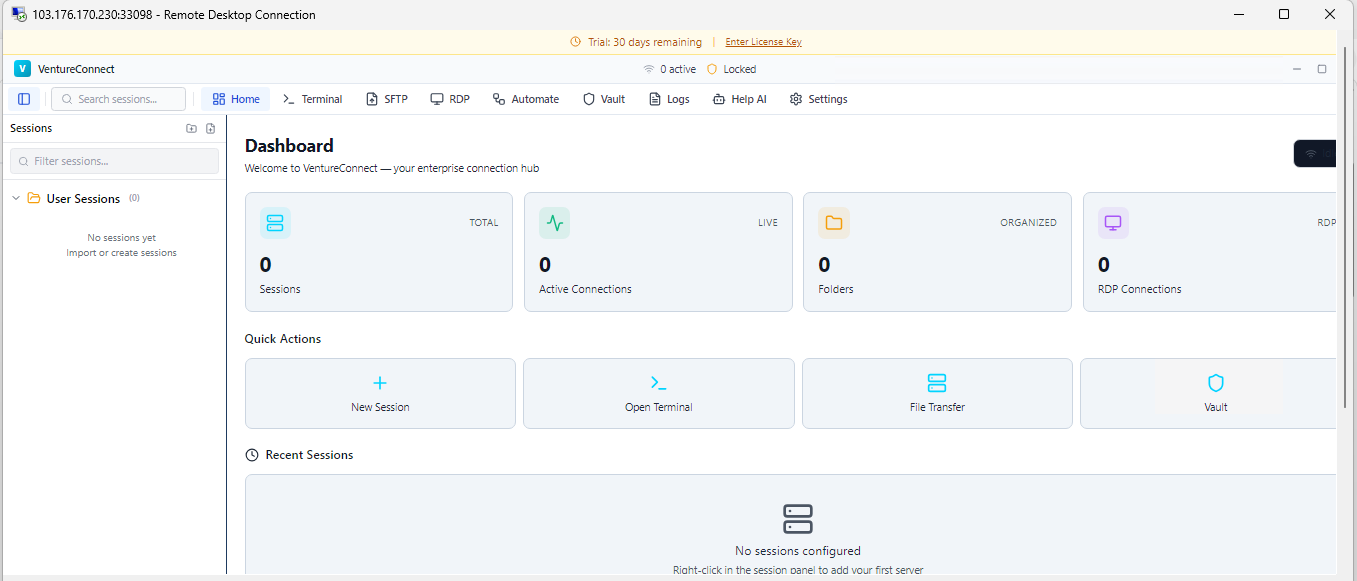This screenshot has width=1357, height=581.
Task: Open the SFTP tab
Action: pos(387,99)
